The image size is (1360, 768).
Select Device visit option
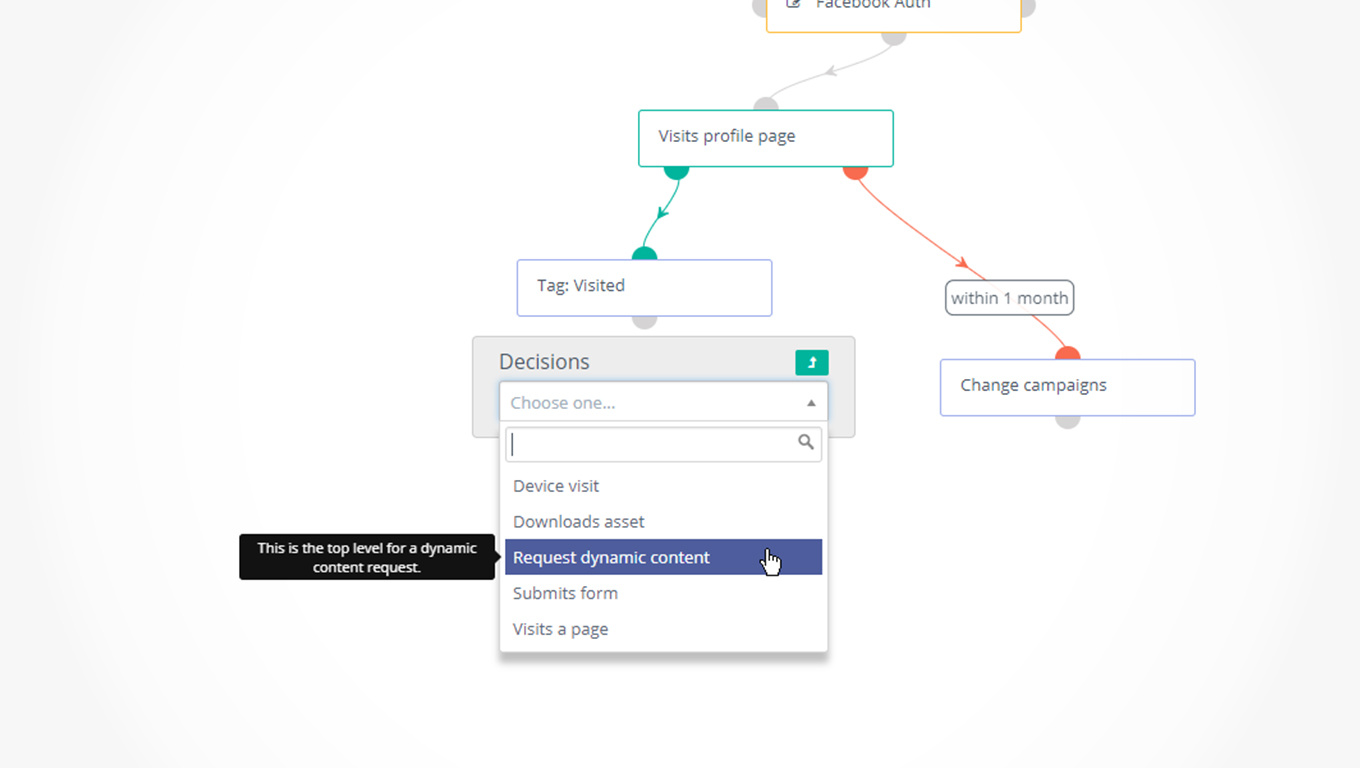[664, 486]
